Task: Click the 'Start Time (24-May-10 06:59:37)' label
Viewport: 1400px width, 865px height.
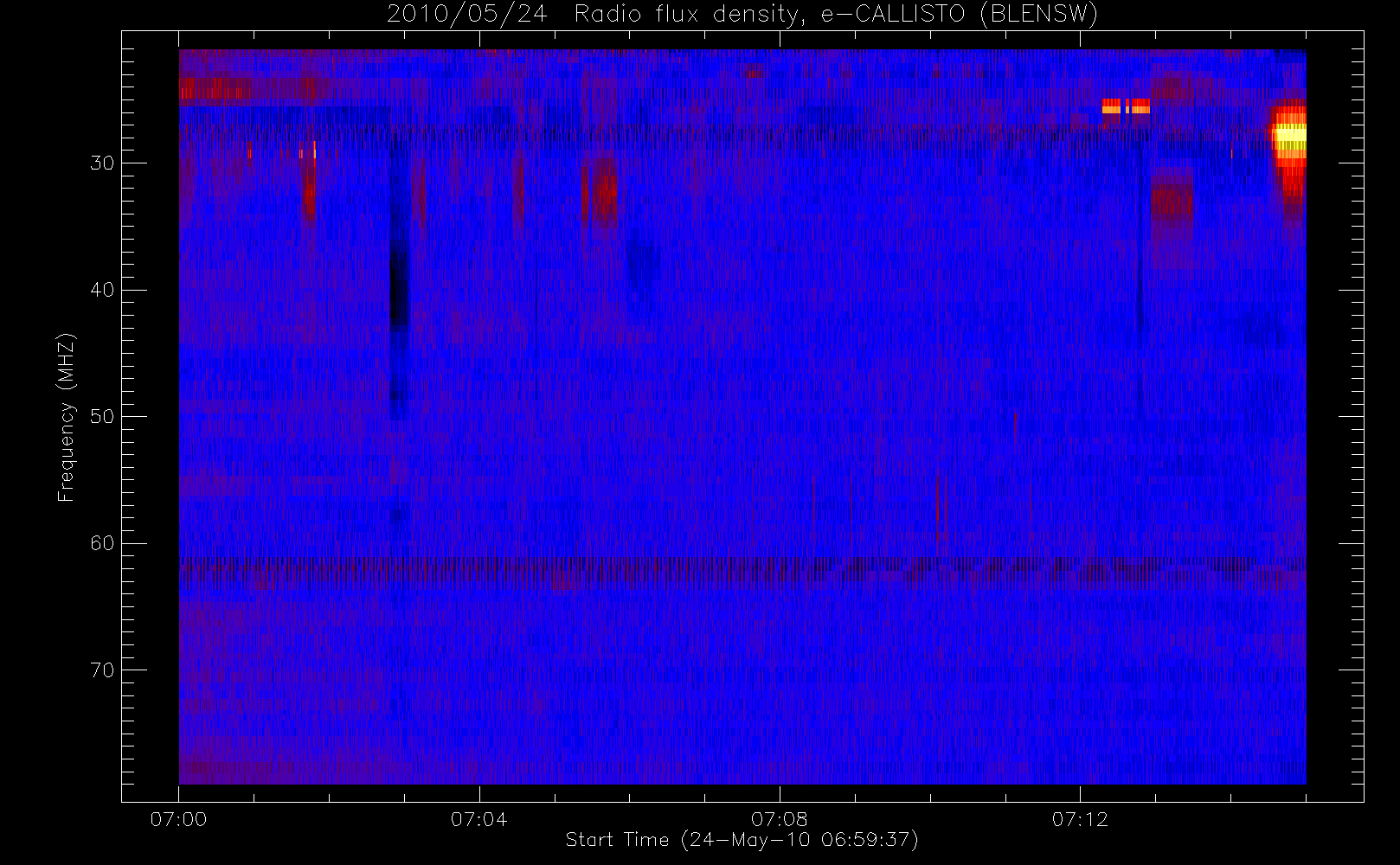Action: tap(742, 840)
